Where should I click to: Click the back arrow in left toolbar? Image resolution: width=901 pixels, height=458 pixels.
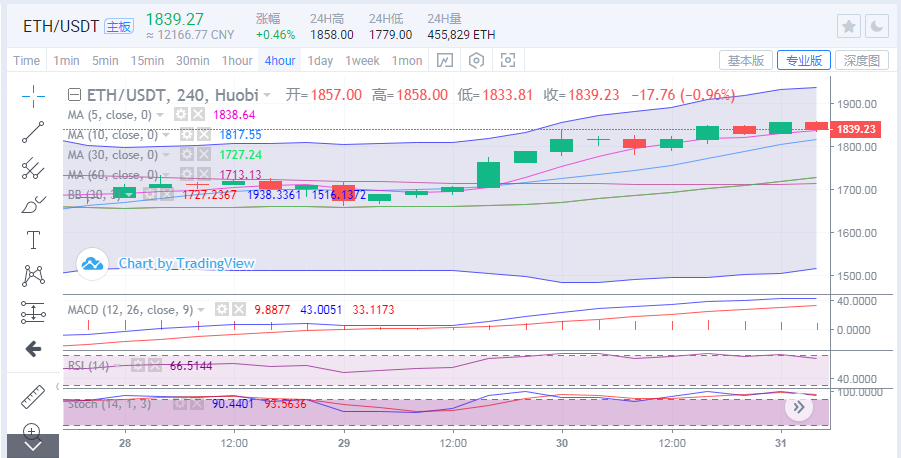[x=33, y=348]
